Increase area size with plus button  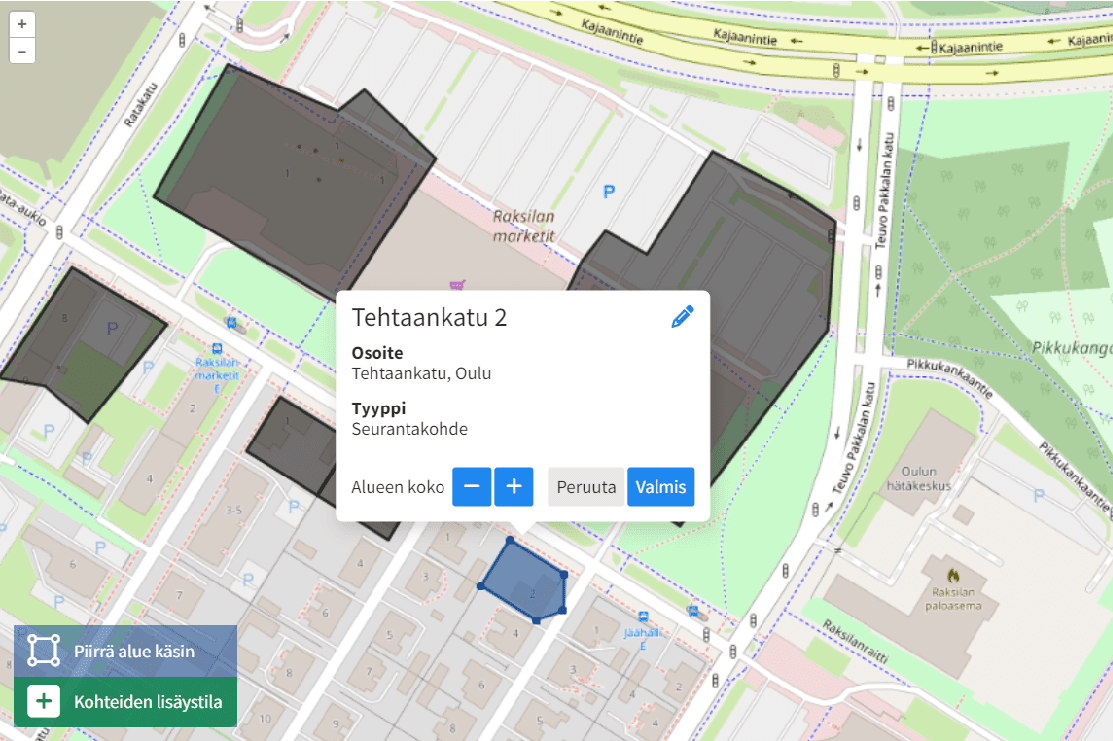click(514, 487)
